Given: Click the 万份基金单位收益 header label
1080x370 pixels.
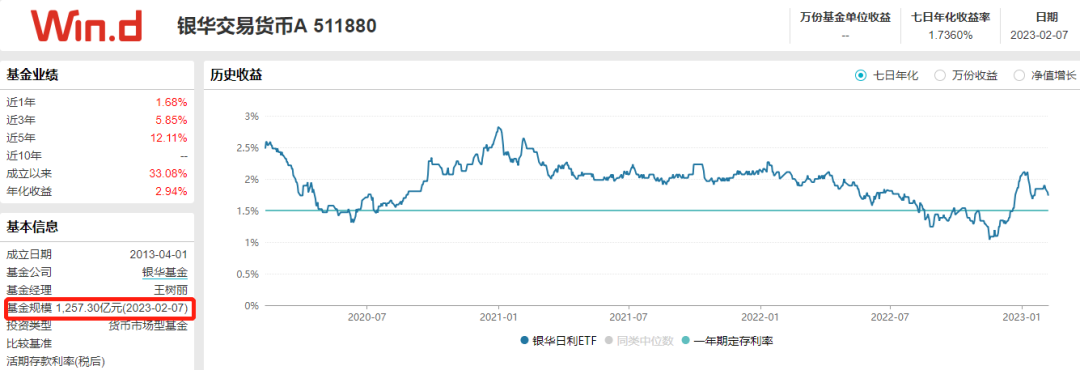Looking at the screenshot, I should 845,17.
